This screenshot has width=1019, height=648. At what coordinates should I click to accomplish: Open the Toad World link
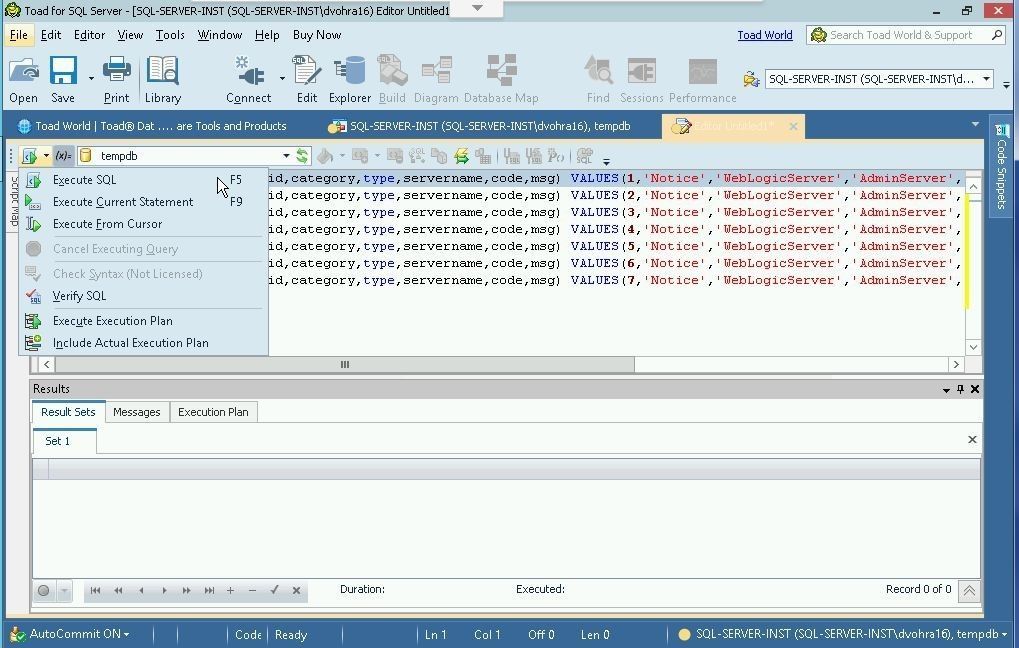click(765, 35)
